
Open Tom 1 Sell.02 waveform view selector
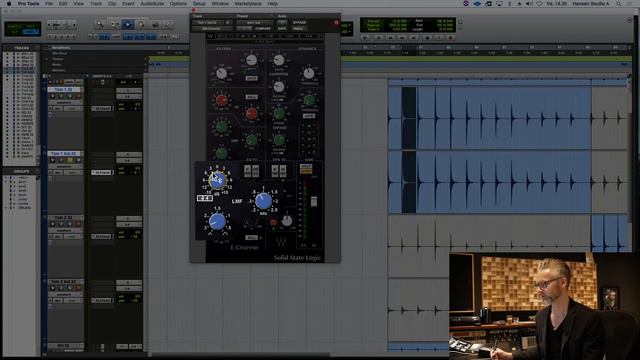click(64, 167)
